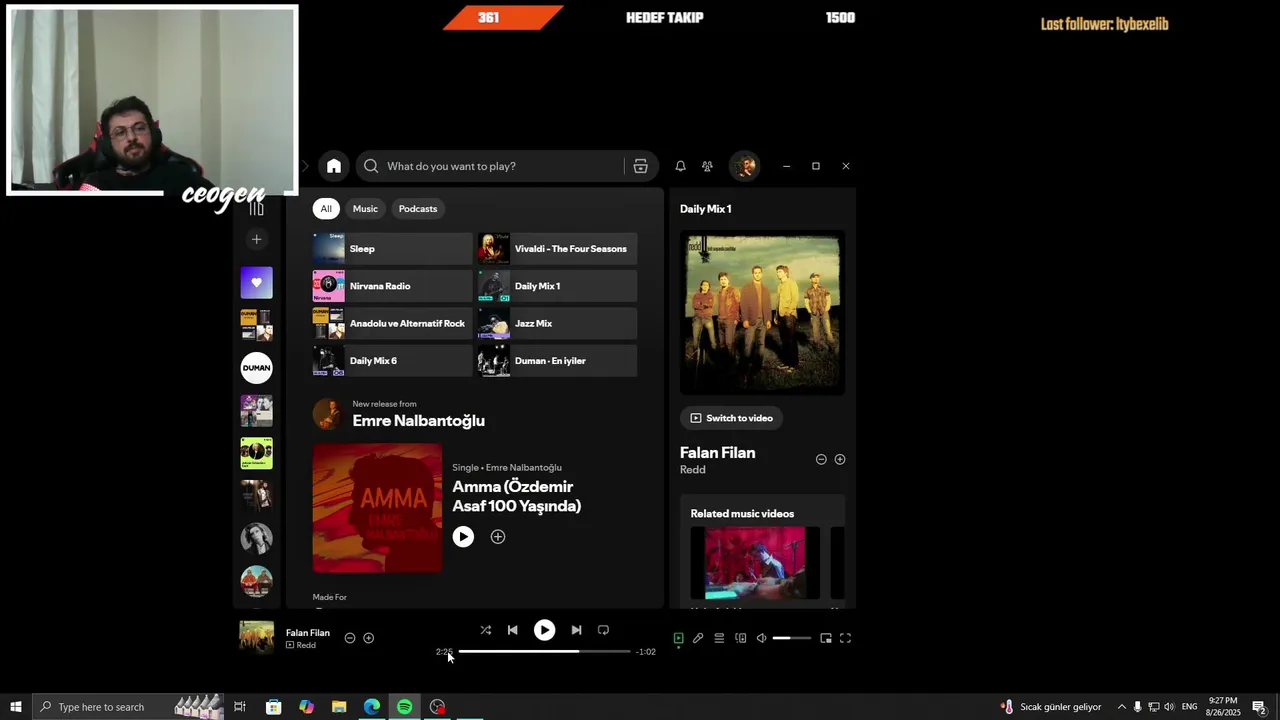Open Anadolu ve Alternatif Rock tile

(x=392, y=324)
